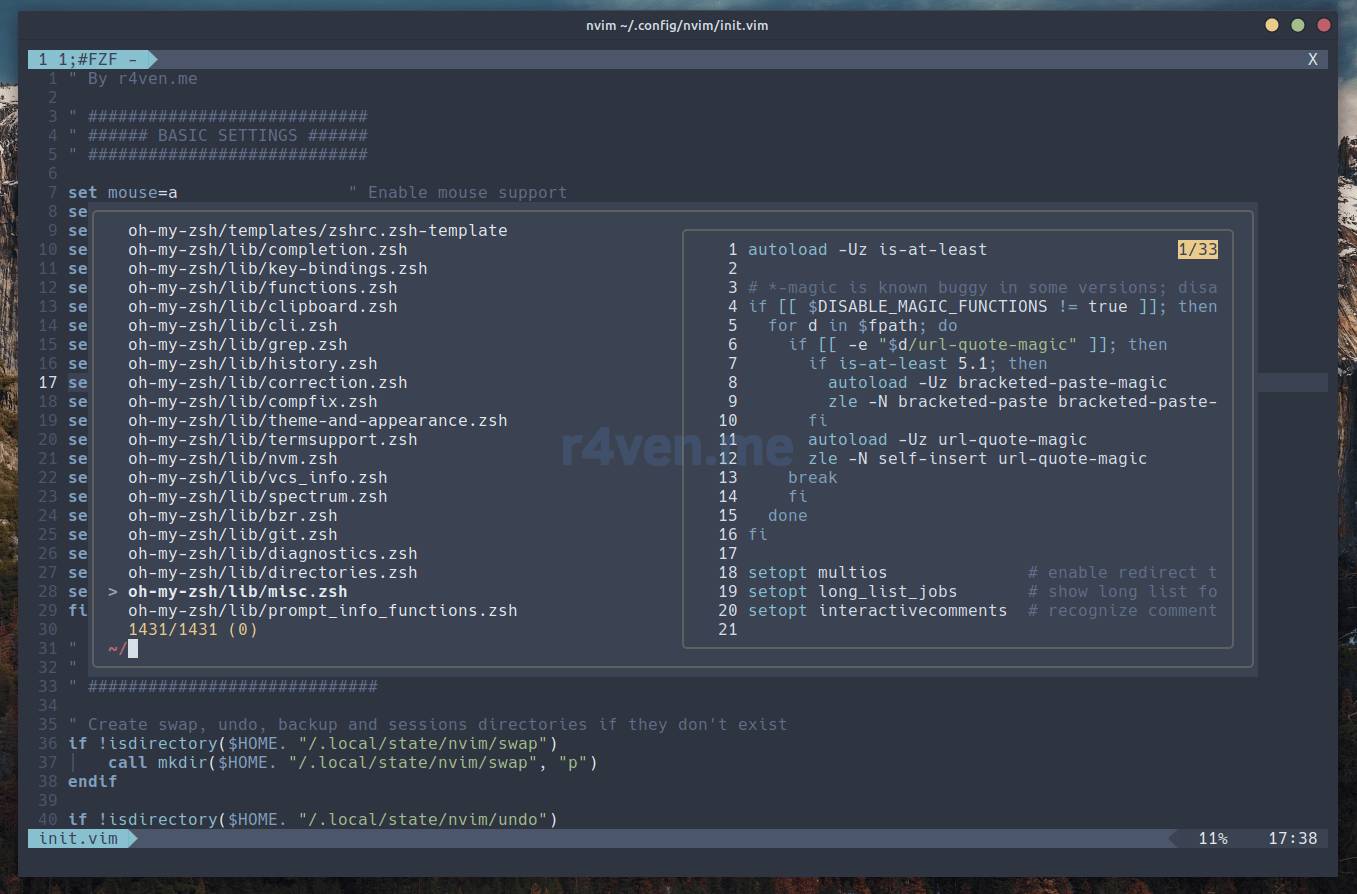Select highlighted oh-my-zsh/lib/misc.zsh entry
The image size is (1357, 894).
pos(237,591)
